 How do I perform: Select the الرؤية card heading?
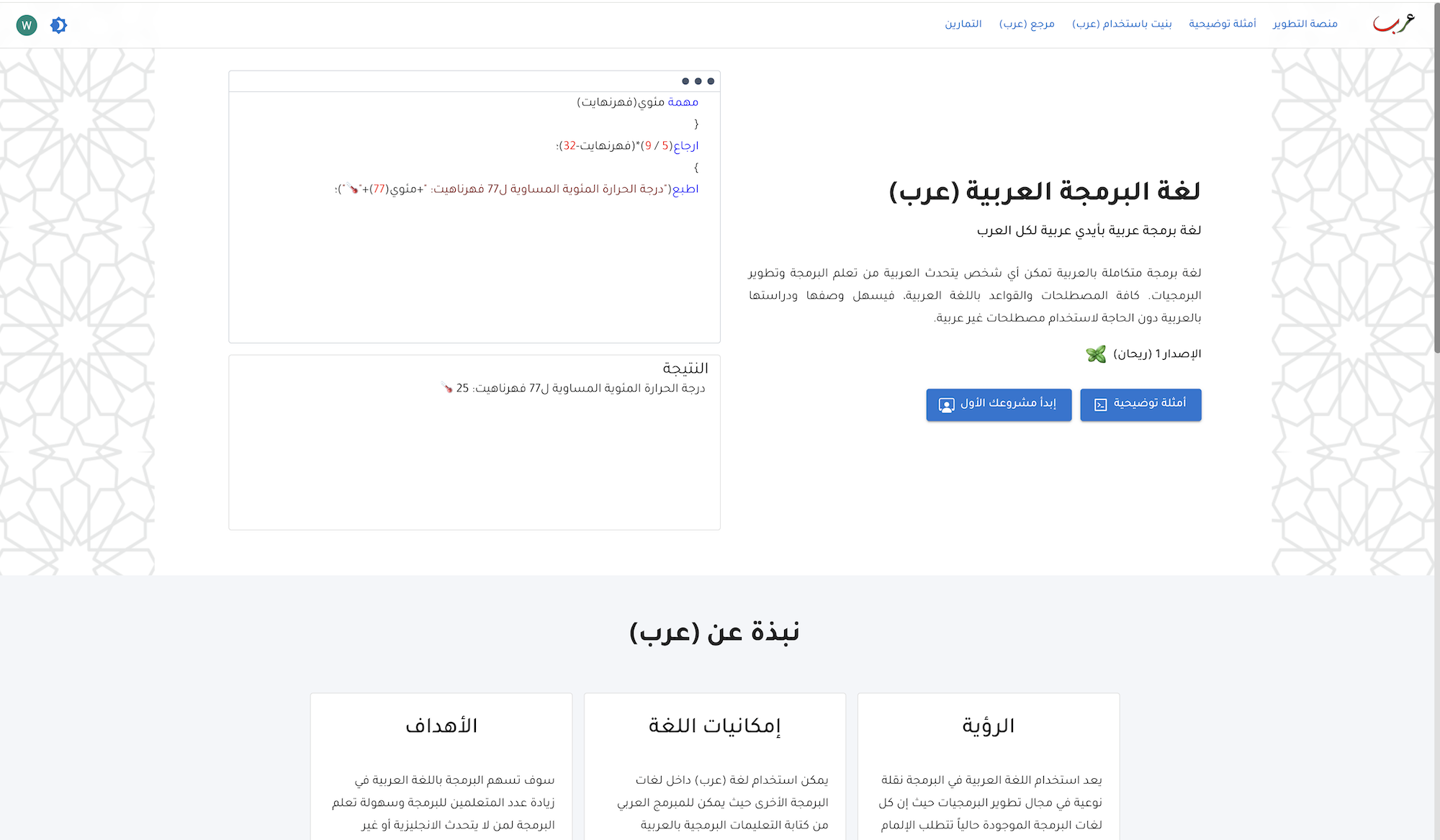[x=988, y=726]
